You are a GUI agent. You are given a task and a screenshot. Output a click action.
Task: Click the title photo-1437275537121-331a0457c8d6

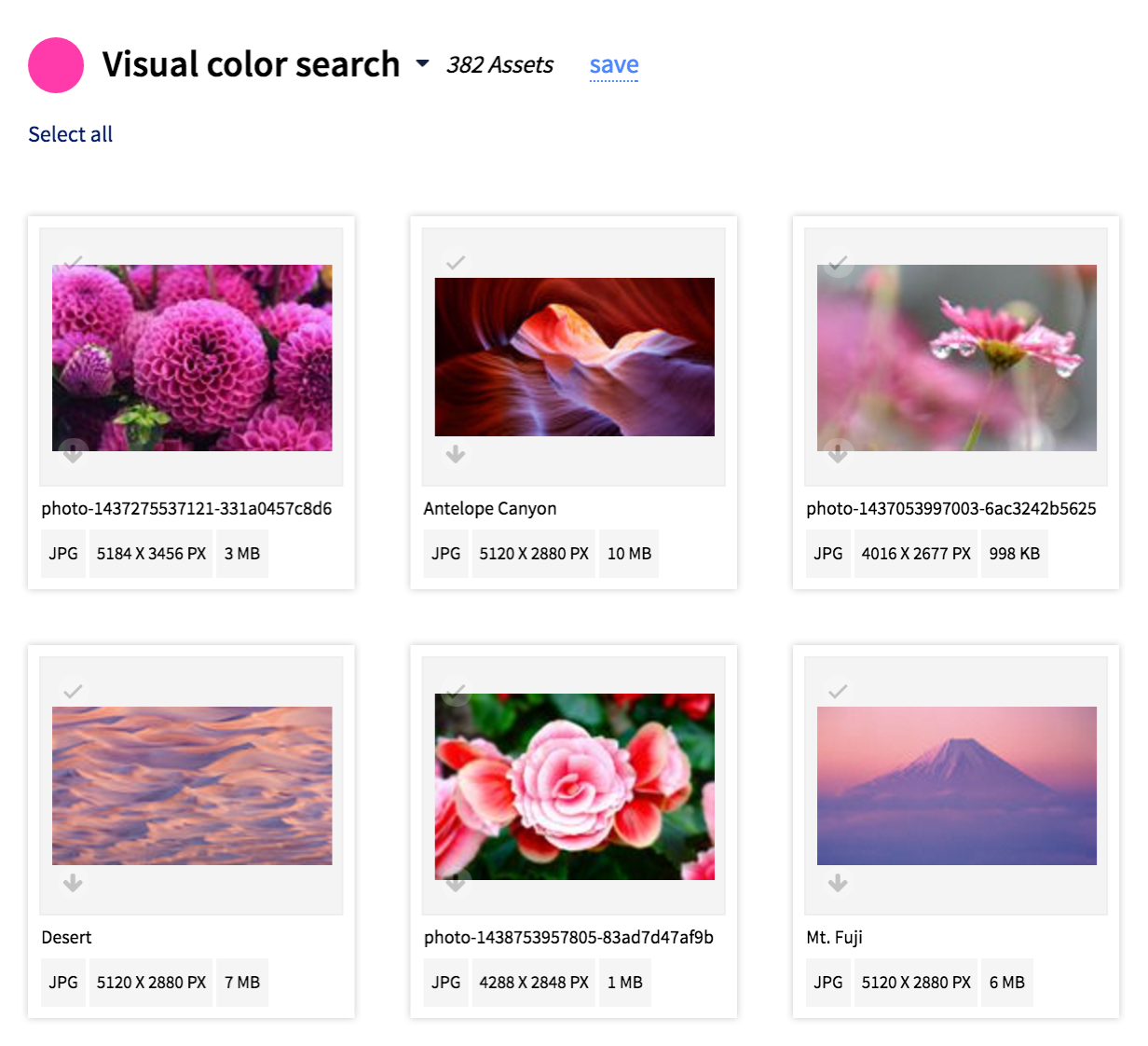(x=186, y=508)
